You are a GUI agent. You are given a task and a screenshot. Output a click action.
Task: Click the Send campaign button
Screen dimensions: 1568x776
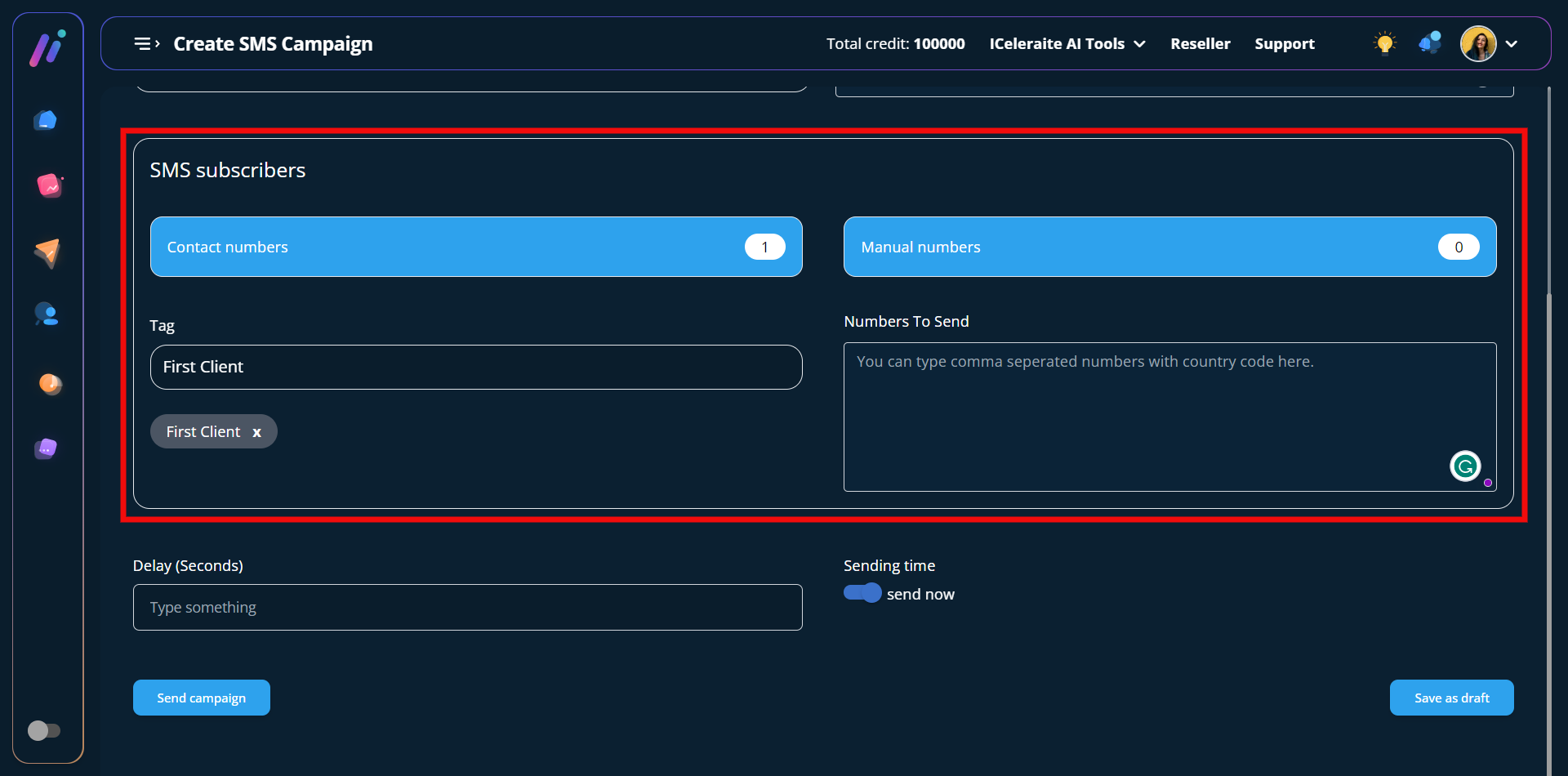click(201, 698)
